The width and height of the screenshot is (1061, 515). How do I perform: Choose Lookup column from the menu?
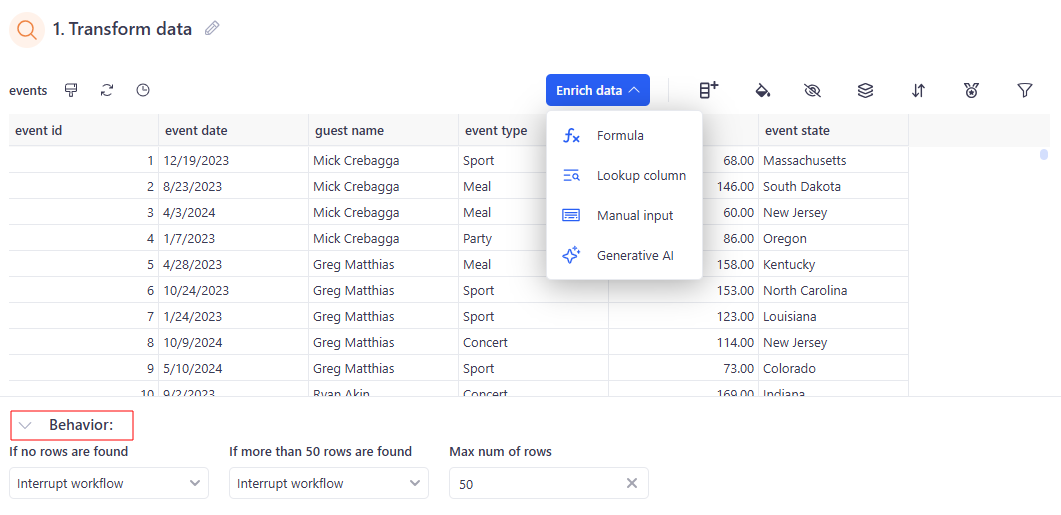pyautogui.click(x=624, y=176)
